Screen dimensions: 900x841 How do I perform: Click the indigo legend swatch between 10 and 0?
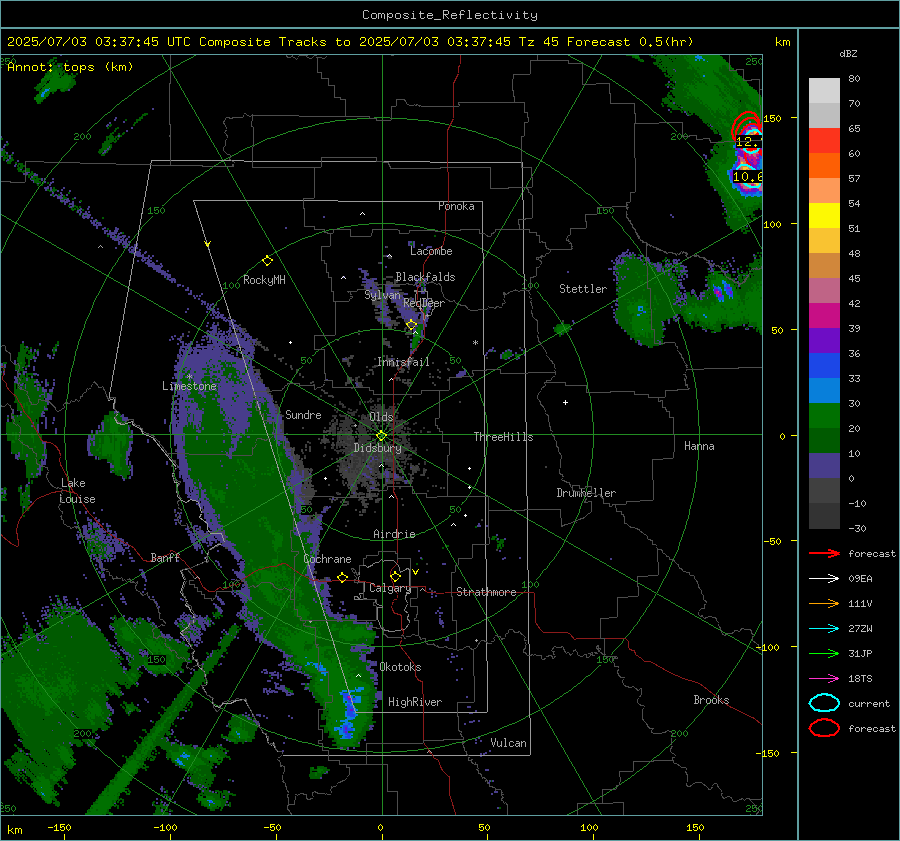tap(824, 466)
